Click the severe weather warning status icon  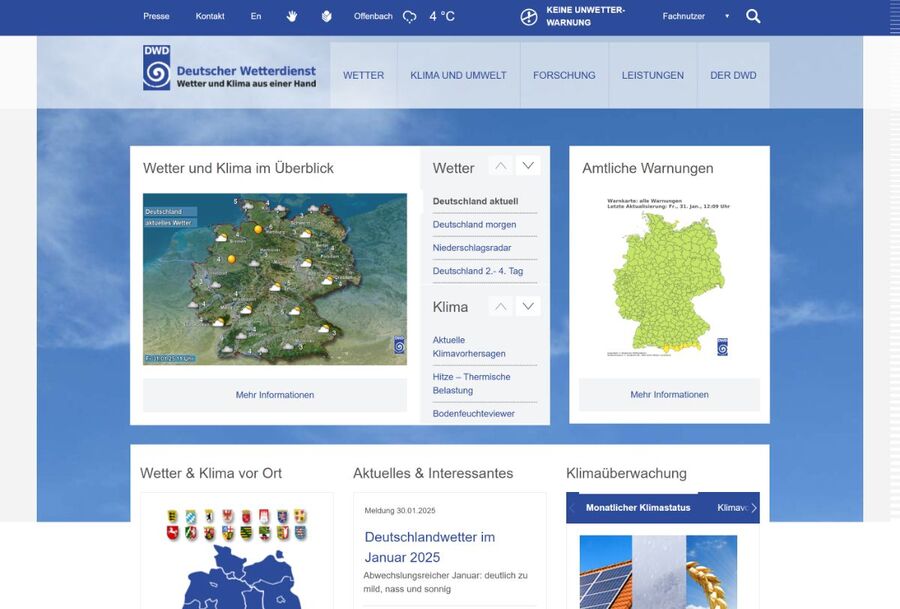tap(529, 16)
